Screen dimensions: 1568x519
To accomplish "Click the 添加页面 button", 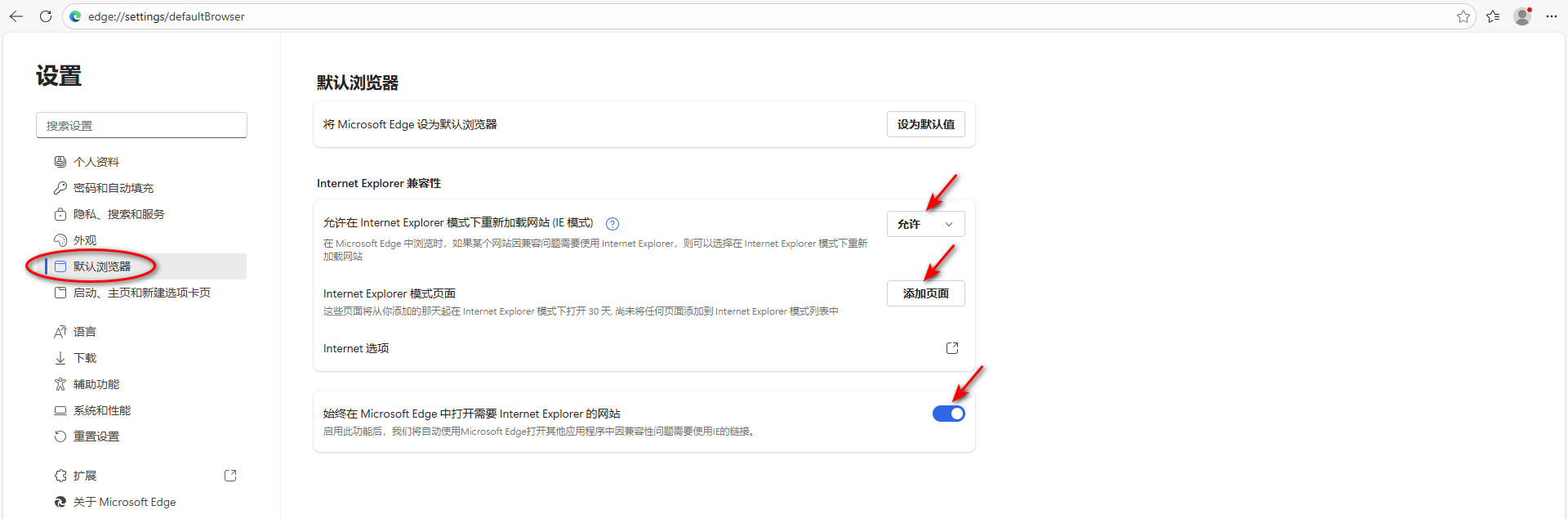I will pos(925,293).
